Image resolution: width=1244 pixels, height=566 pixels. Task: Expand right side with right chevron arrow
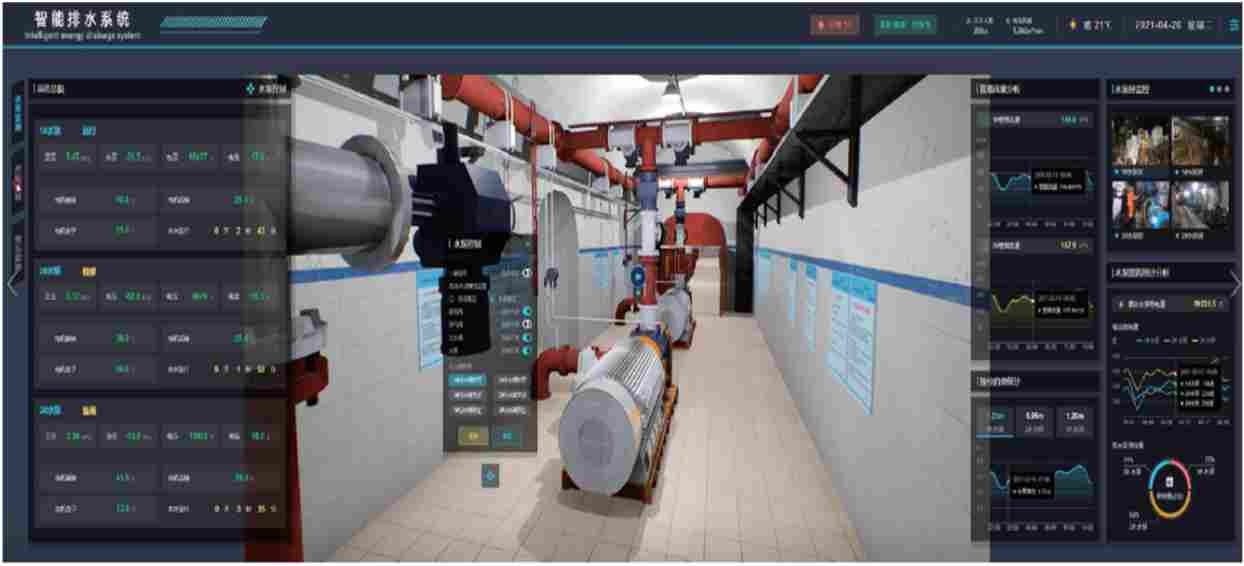click(1236, 284)
